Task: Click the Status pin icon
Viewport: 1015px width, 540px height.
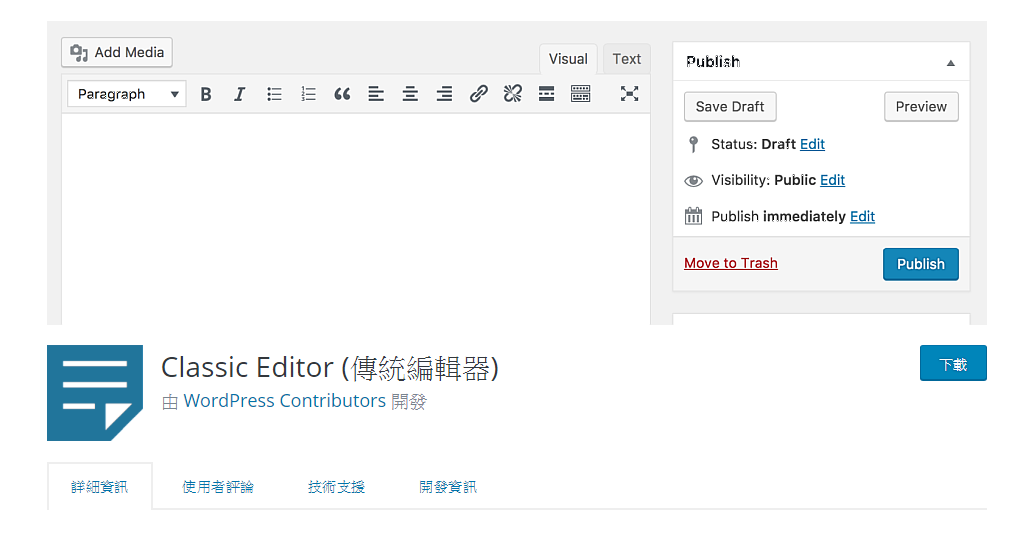Action: pyautogui.click(x=693, y=144)
